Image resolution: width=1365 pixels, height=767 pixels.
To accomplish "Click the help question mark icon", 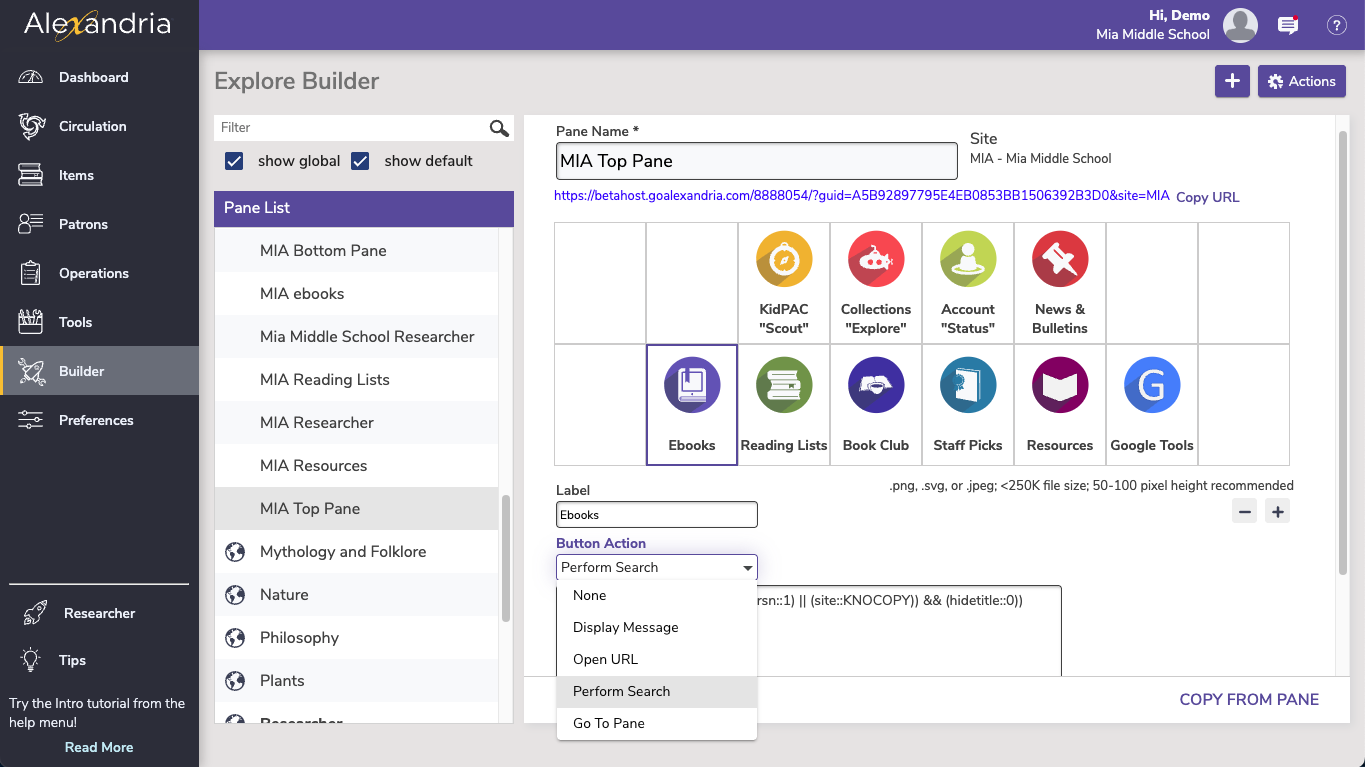I will coord(1336,26).
